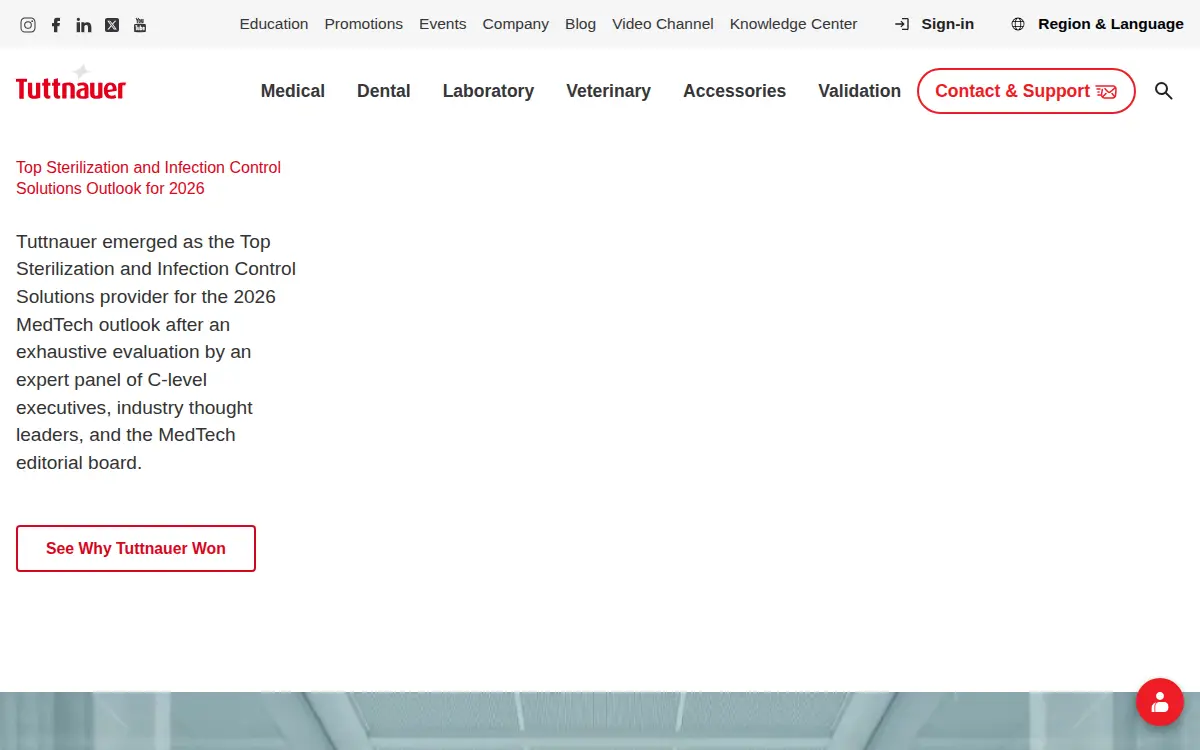
Task: Open Tuttnauer's LinkedIn page
Action: [84, 25]
